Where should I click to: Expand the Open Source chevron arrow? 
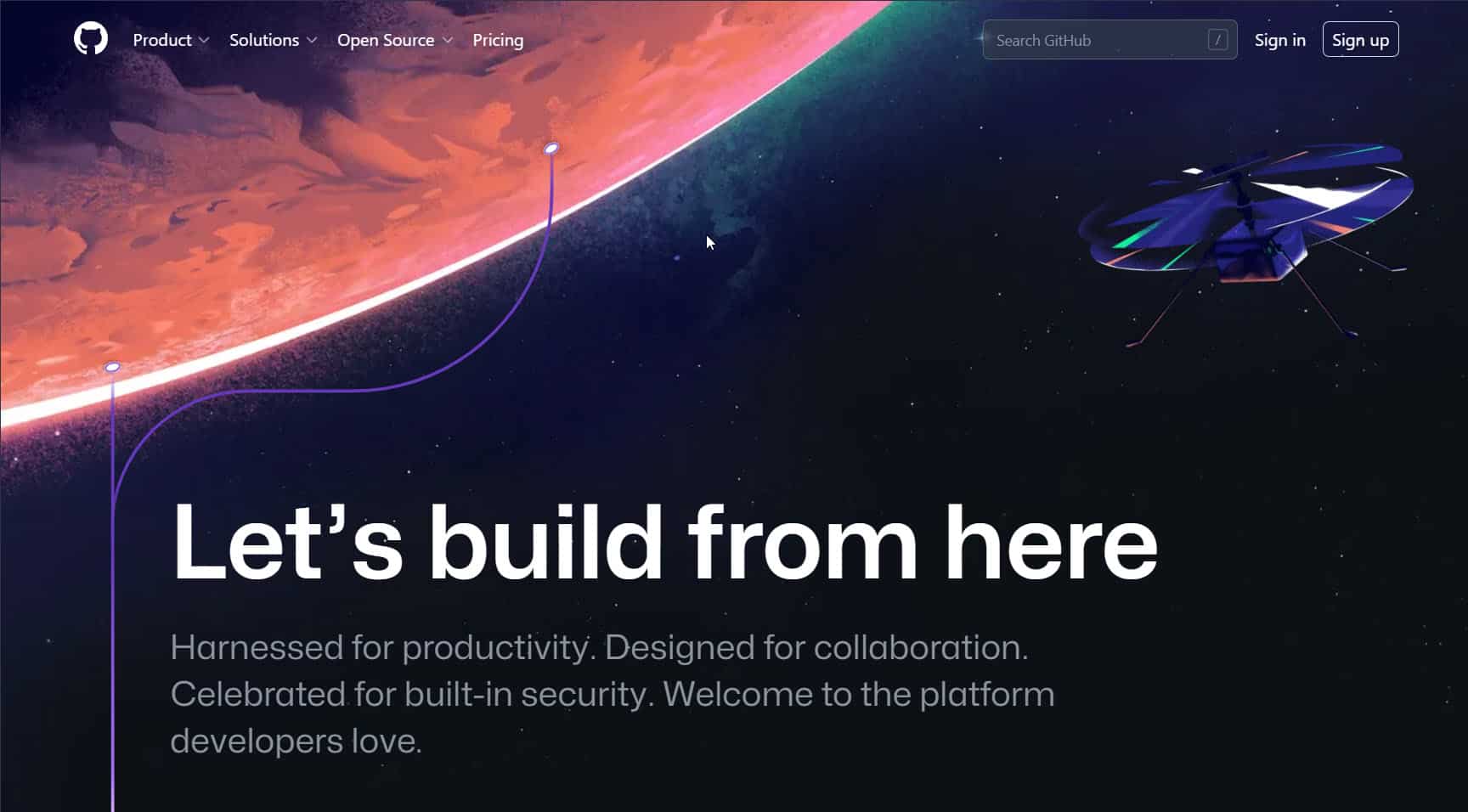[x=448, y=41]
